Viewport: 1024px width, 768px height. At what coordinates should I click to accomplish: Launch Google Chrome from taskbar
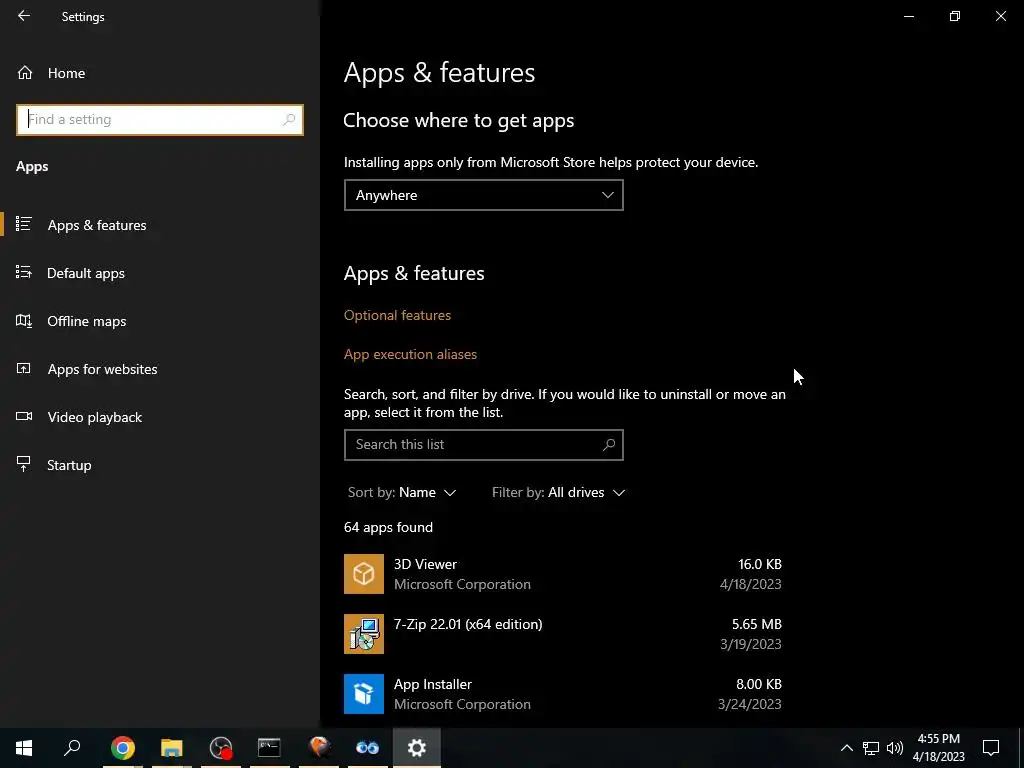coord(122,748)
